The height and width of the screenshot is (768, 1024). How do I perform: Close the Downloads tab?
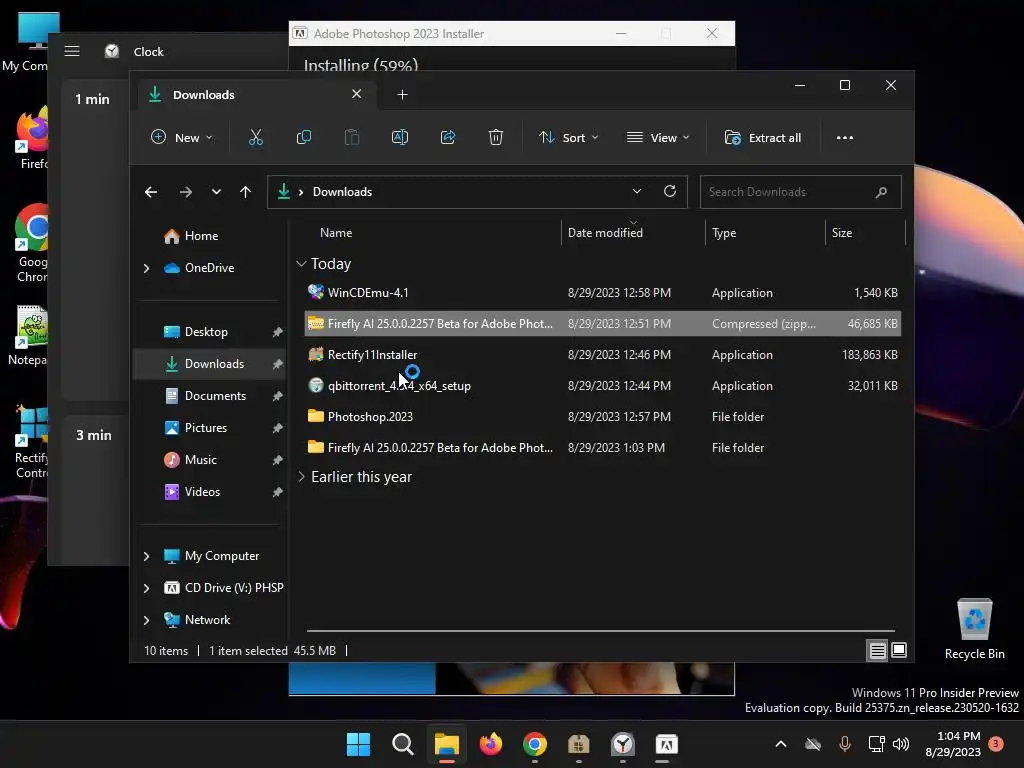(357, 94)
